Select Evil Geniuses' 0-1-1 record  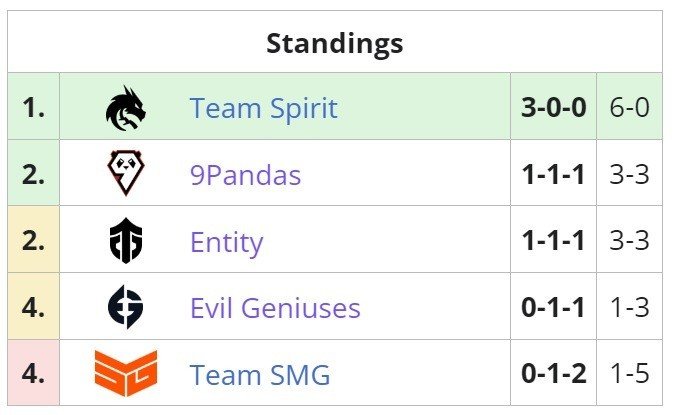click(x=553, y=307)
